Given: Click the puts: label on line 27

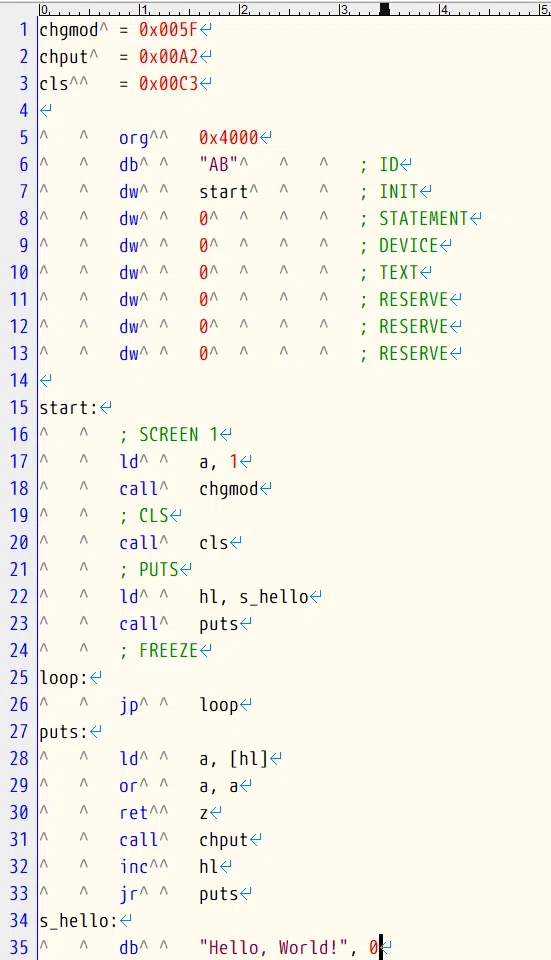Looking at the screenshot, I should (64, 732).
